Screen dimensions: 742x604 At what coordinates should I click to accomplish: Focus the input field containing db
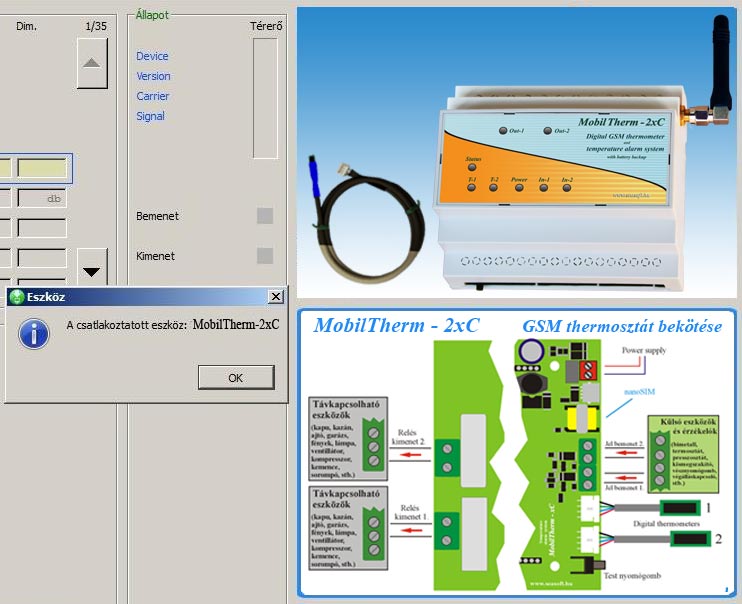(42, 198)
